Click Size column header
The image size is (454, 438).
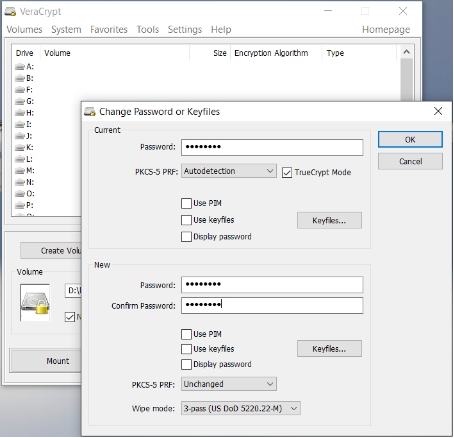pyautogui.click(x=210, y=53)
